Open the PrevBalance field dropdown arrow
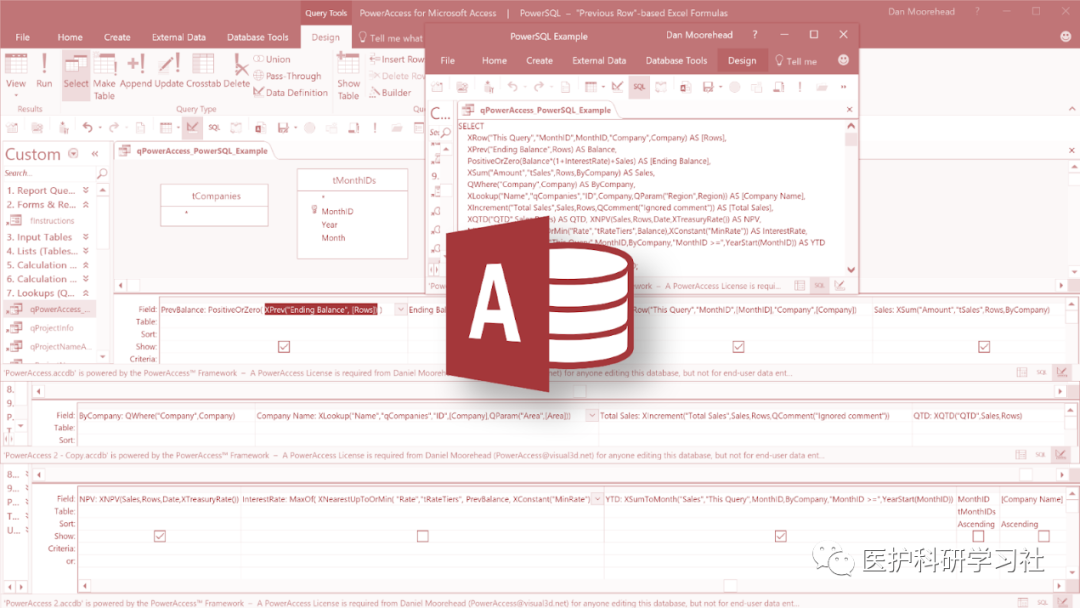This screenshot has width=1080, height=608. pos(400,310)
